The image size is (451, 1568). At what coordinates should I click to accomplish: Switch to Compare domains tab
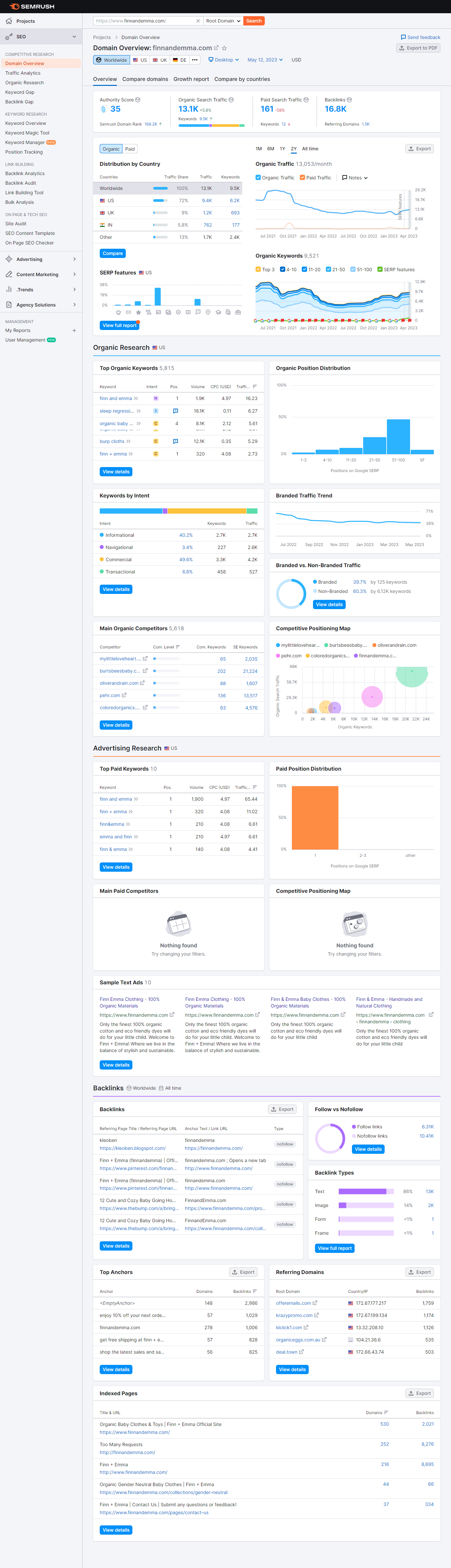pyautogui.click(x=145, y=79)
